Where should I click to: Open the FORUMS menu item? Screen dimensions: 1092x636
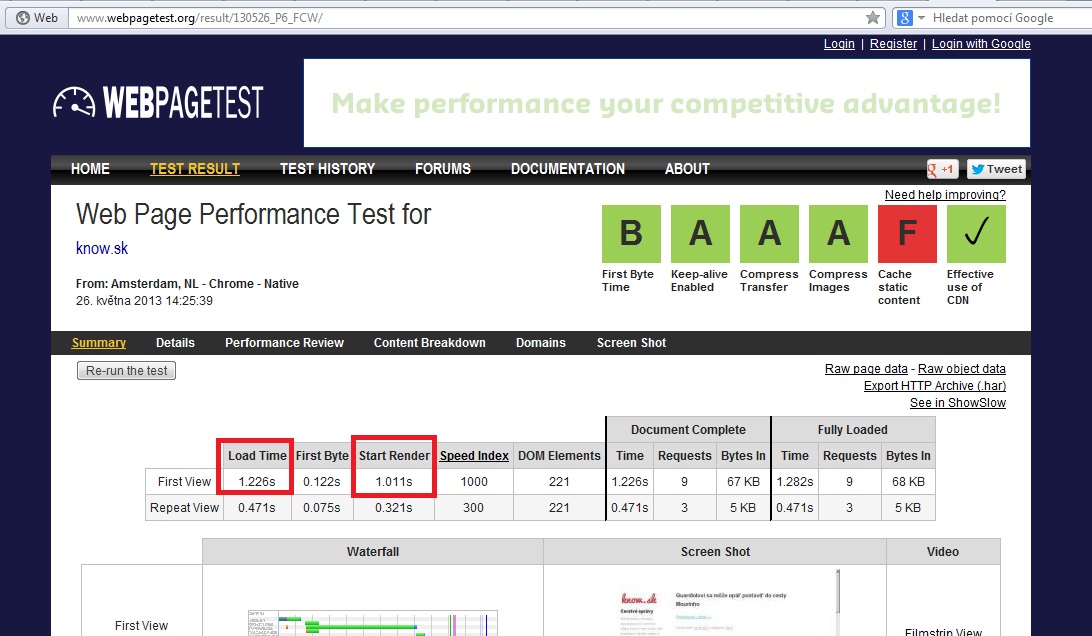[x=443, y=169]
